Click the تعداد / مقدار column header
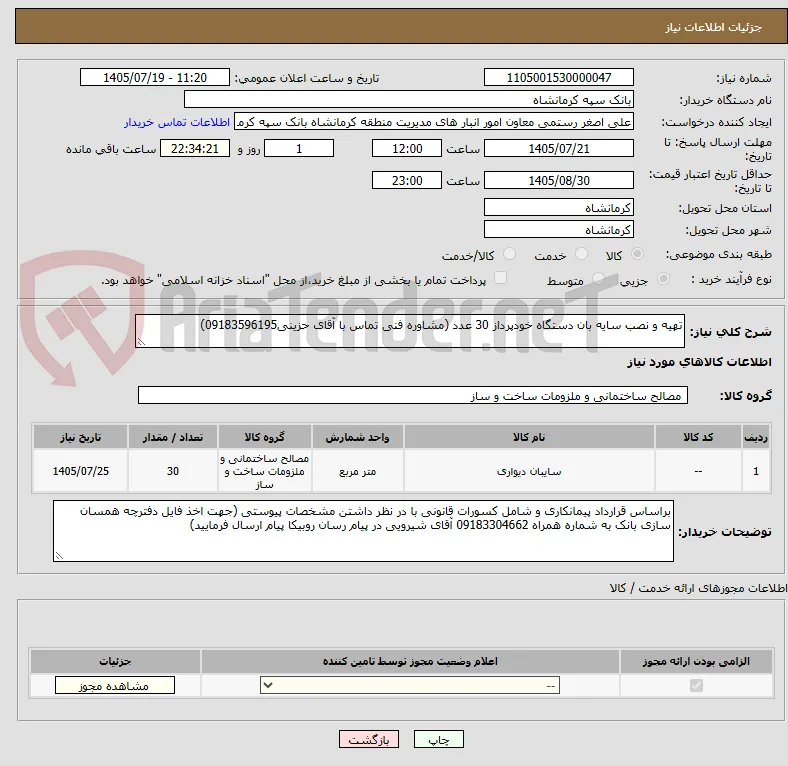Viewport: 788px width, 766px height. coord(173,437)
